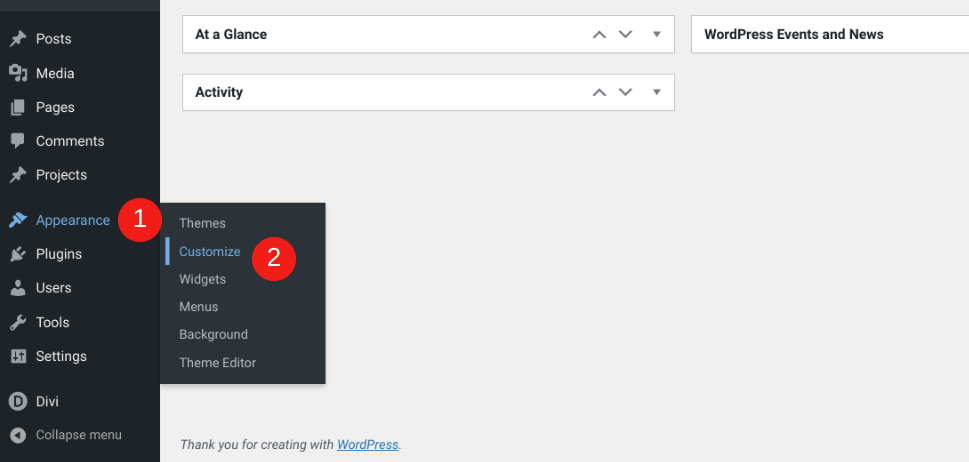Move Activity widget down
969x462 pixels.
(625, 93)
